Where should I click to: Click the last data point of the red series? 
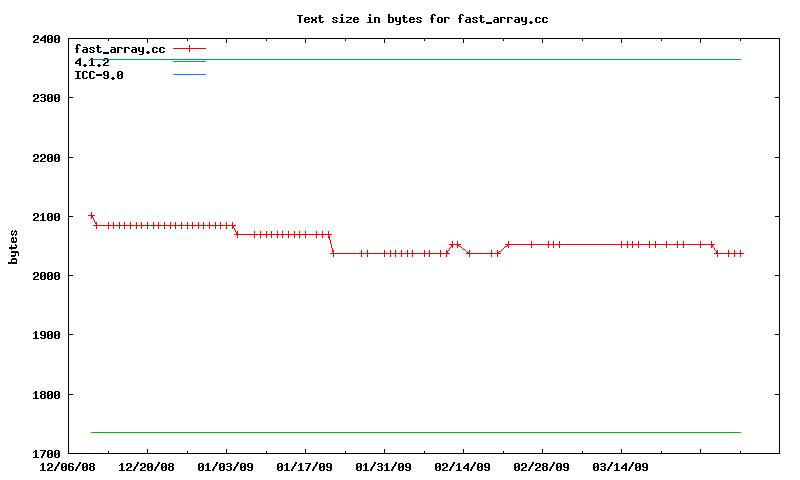[740, 253]
